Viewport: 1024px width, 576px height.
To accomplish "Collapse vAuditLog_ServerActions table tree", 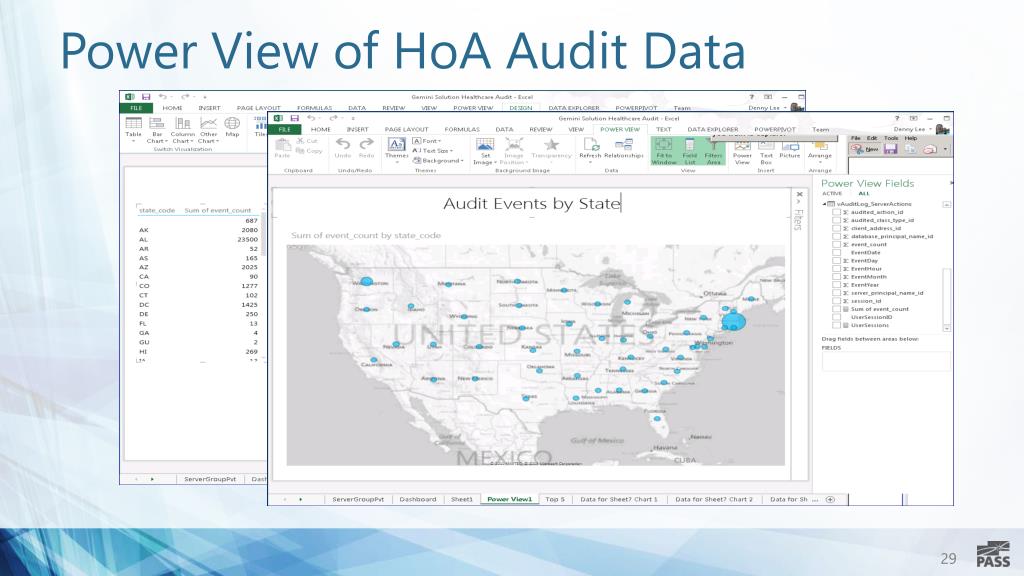I will pos(824,204).
